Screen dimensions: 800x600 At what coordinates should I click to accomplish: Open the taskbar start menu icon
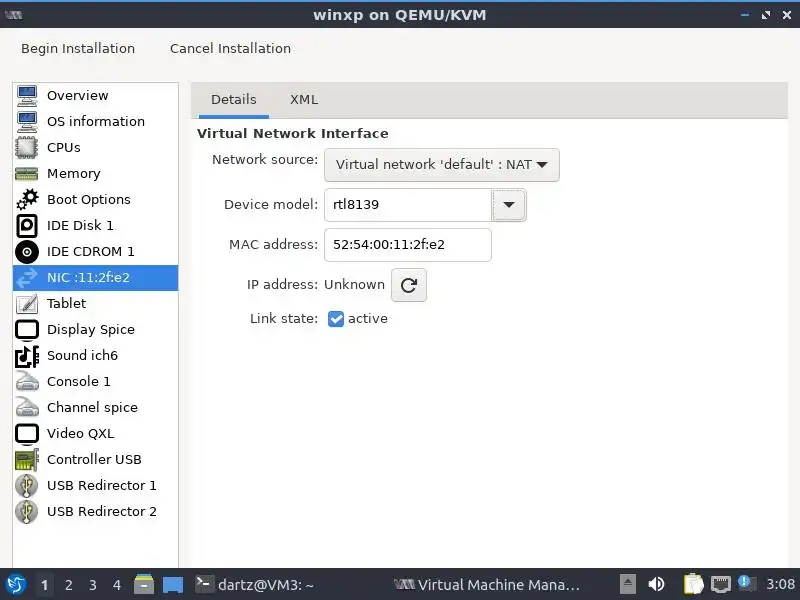coord(16,585)
